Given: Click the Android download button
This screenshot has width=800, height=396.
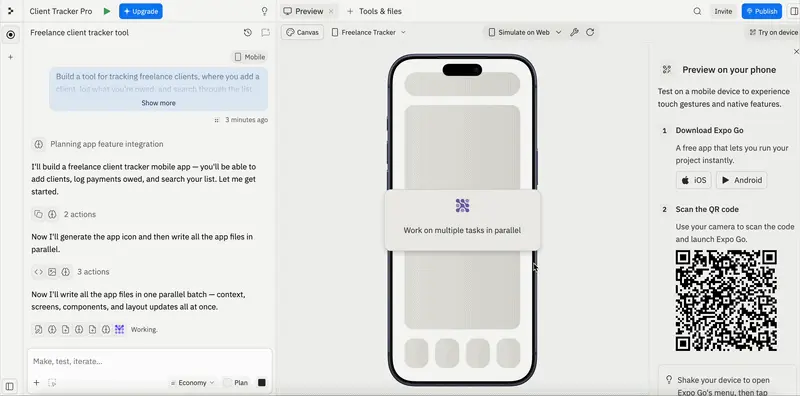Looking at the screenshot, I should tap(741, 180).
